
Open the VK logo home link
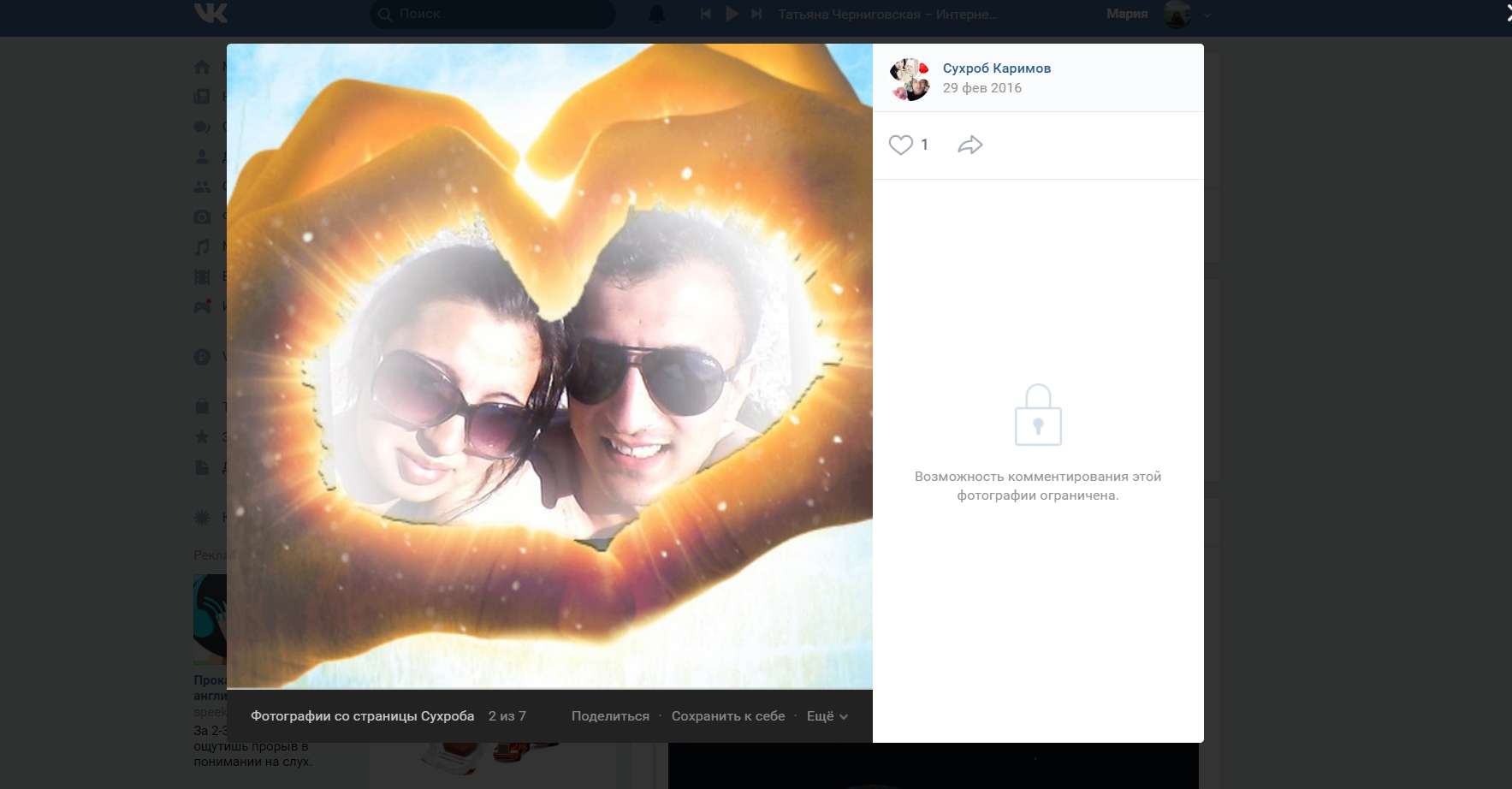(x=210, y=13)
